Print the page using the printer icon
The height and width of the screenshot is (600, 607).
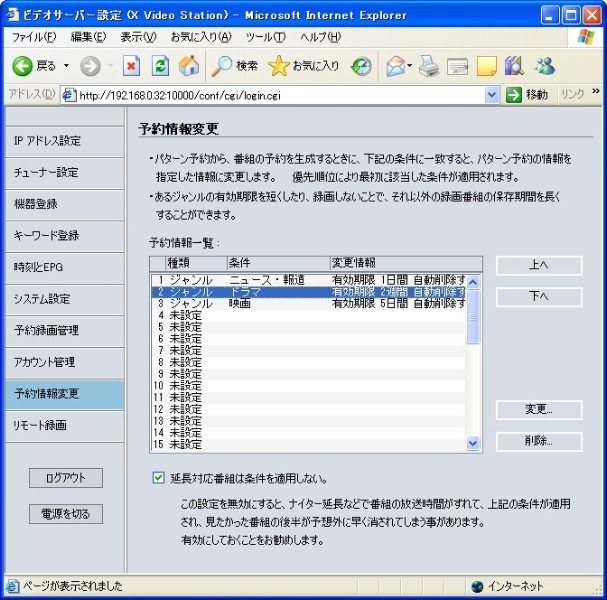(x=429, y=66)
